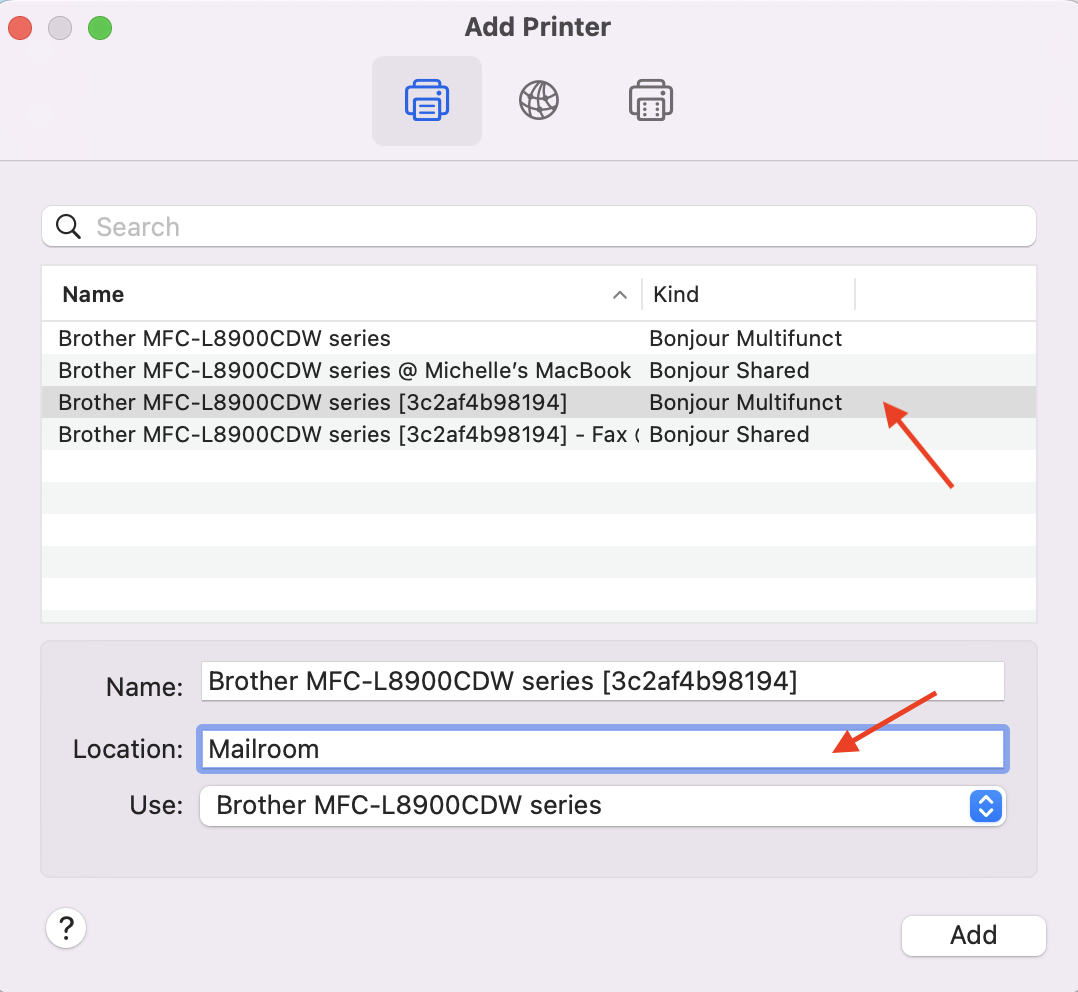Click the magnifier icon in search field
The height and width of the screenshot is (992, 1078).
68,226
